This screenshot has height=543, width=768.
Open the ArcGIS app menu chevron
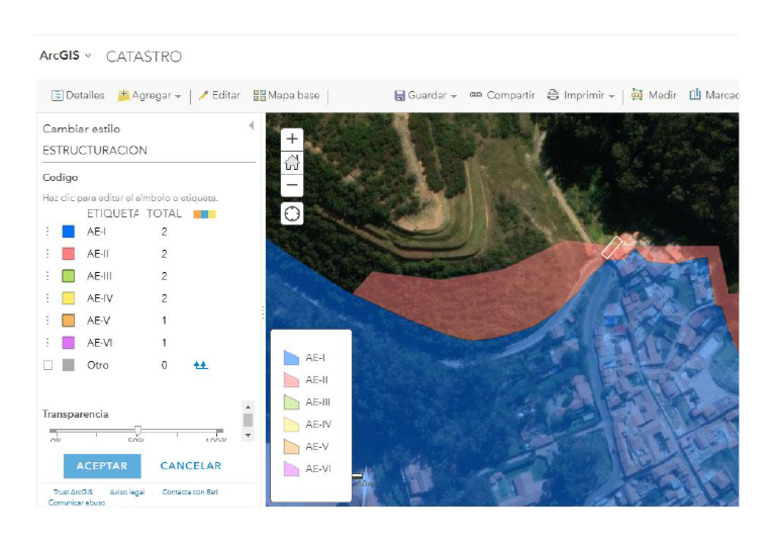pyautogui.click(x=88, y=55)
